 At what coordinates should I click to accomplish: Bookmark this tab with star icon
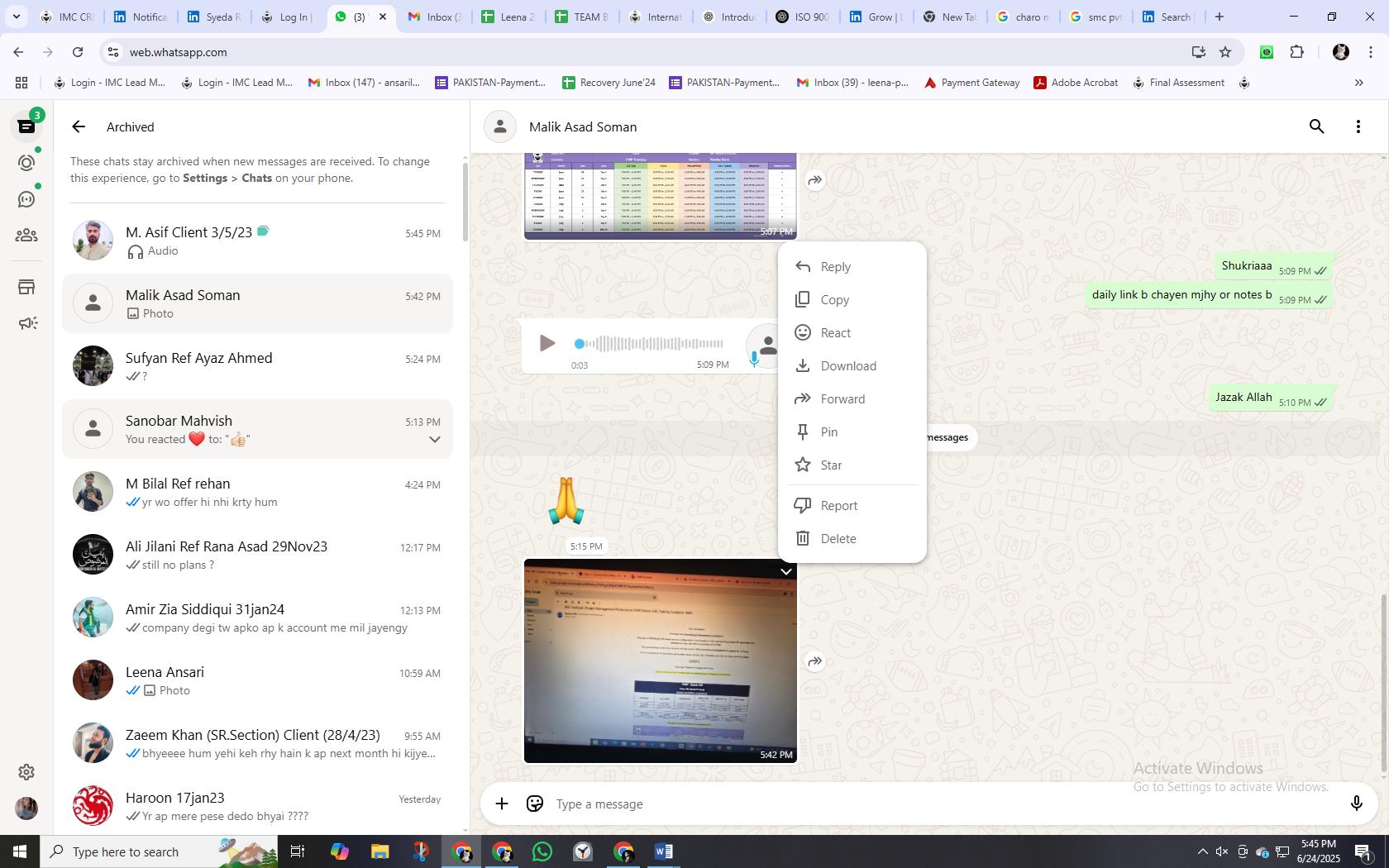click(x=1225, y=52)
